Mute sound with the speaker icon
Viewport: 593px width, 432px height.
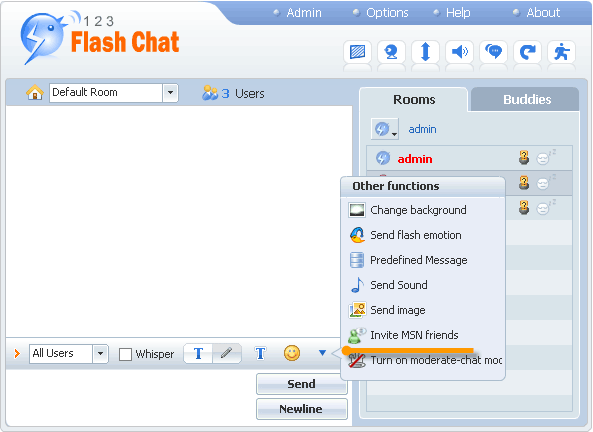click(x=459, y=52)
